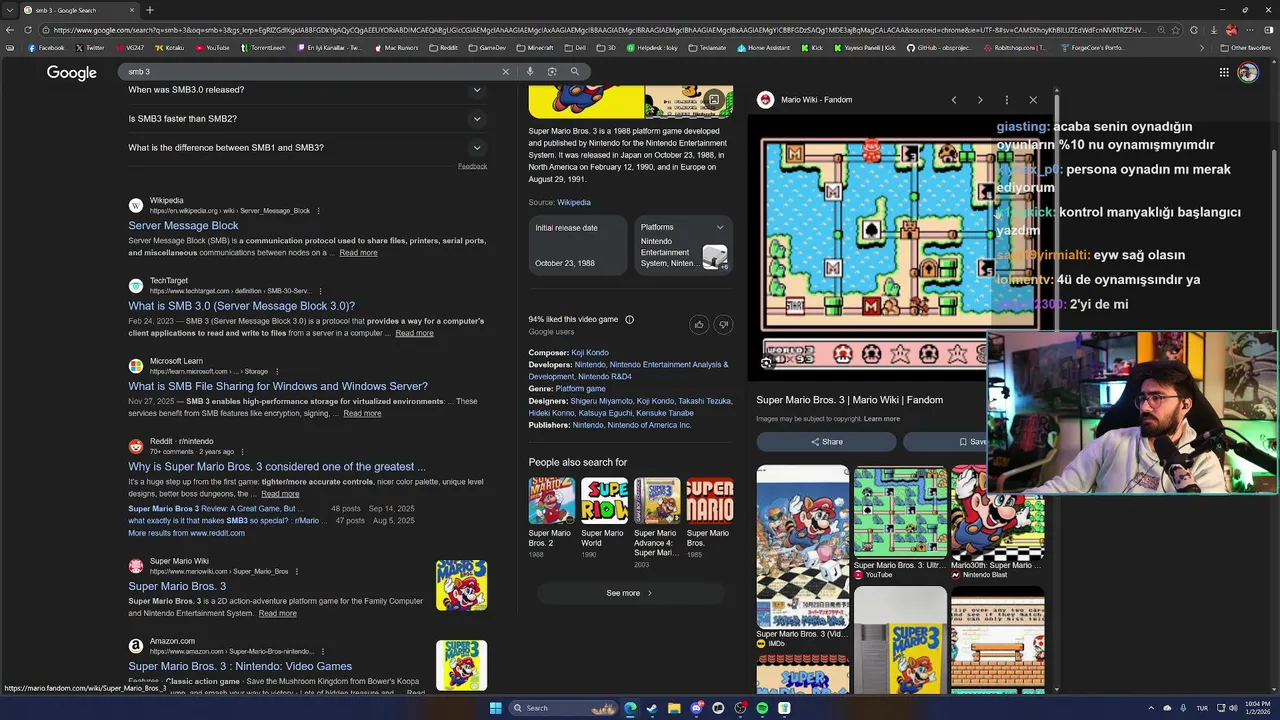Click Feedback link under questions
1280x720 pixels.
tap(472, 166)
